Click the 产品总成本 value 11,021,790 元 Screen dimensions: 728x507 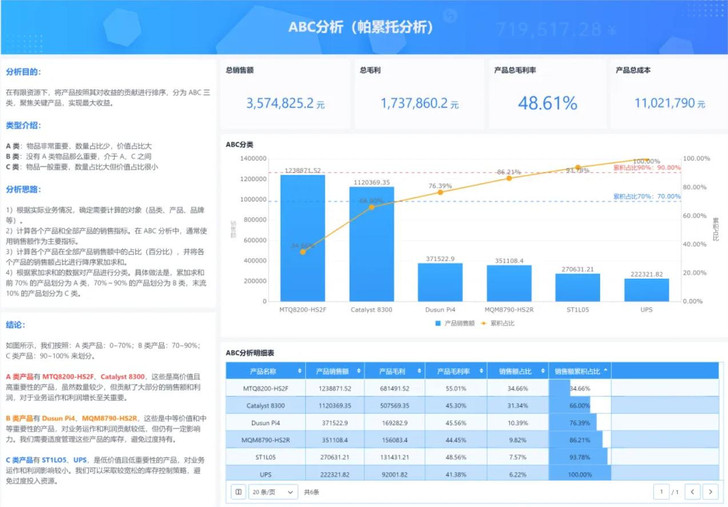pyautogui.click(x=670, y=103)
